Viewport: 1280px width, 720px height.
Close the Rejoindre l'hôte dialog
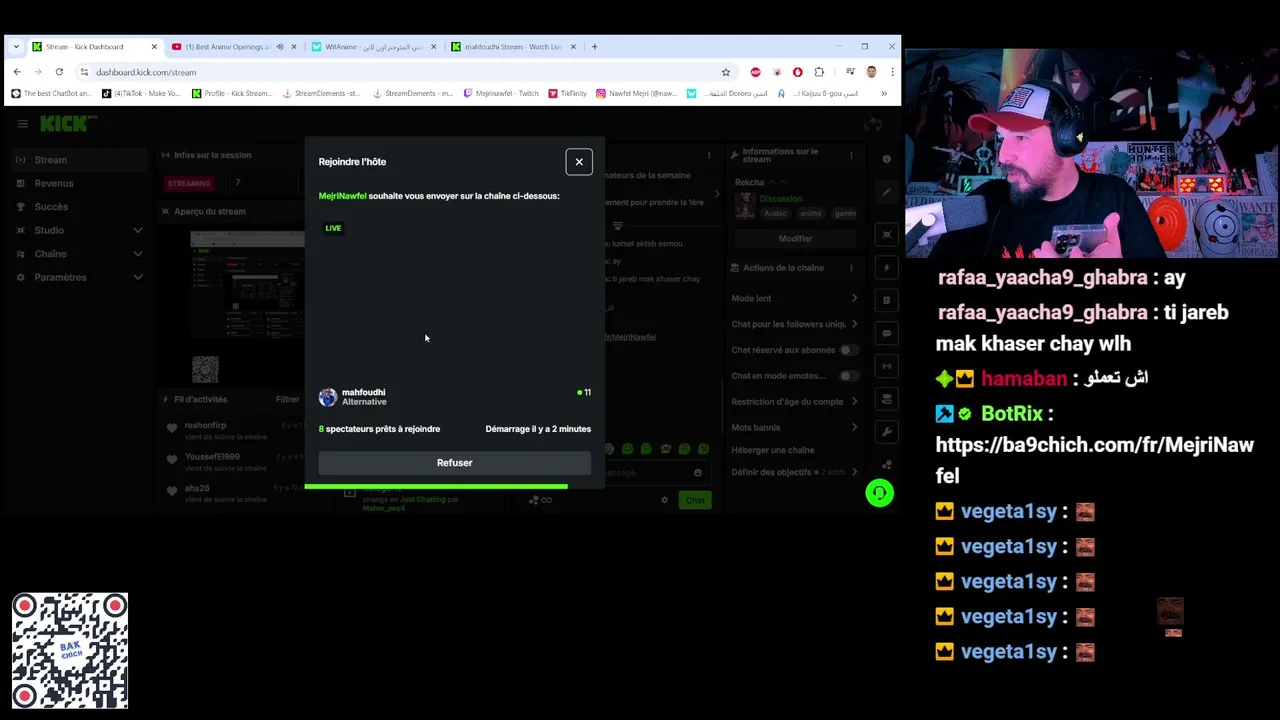point(579,162)
